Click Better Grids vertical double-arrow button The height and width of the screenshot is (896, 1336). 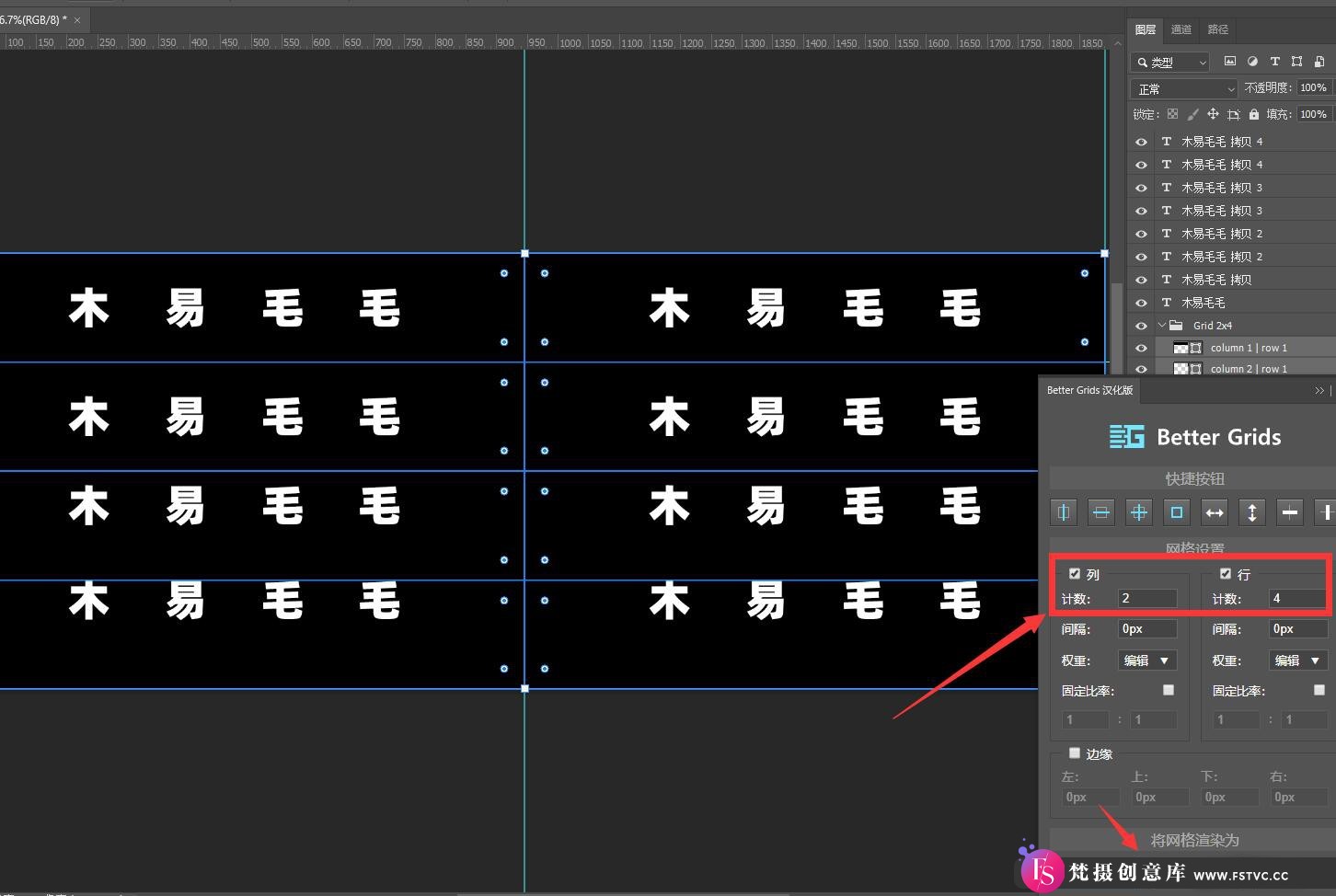tap(1252, 512)
